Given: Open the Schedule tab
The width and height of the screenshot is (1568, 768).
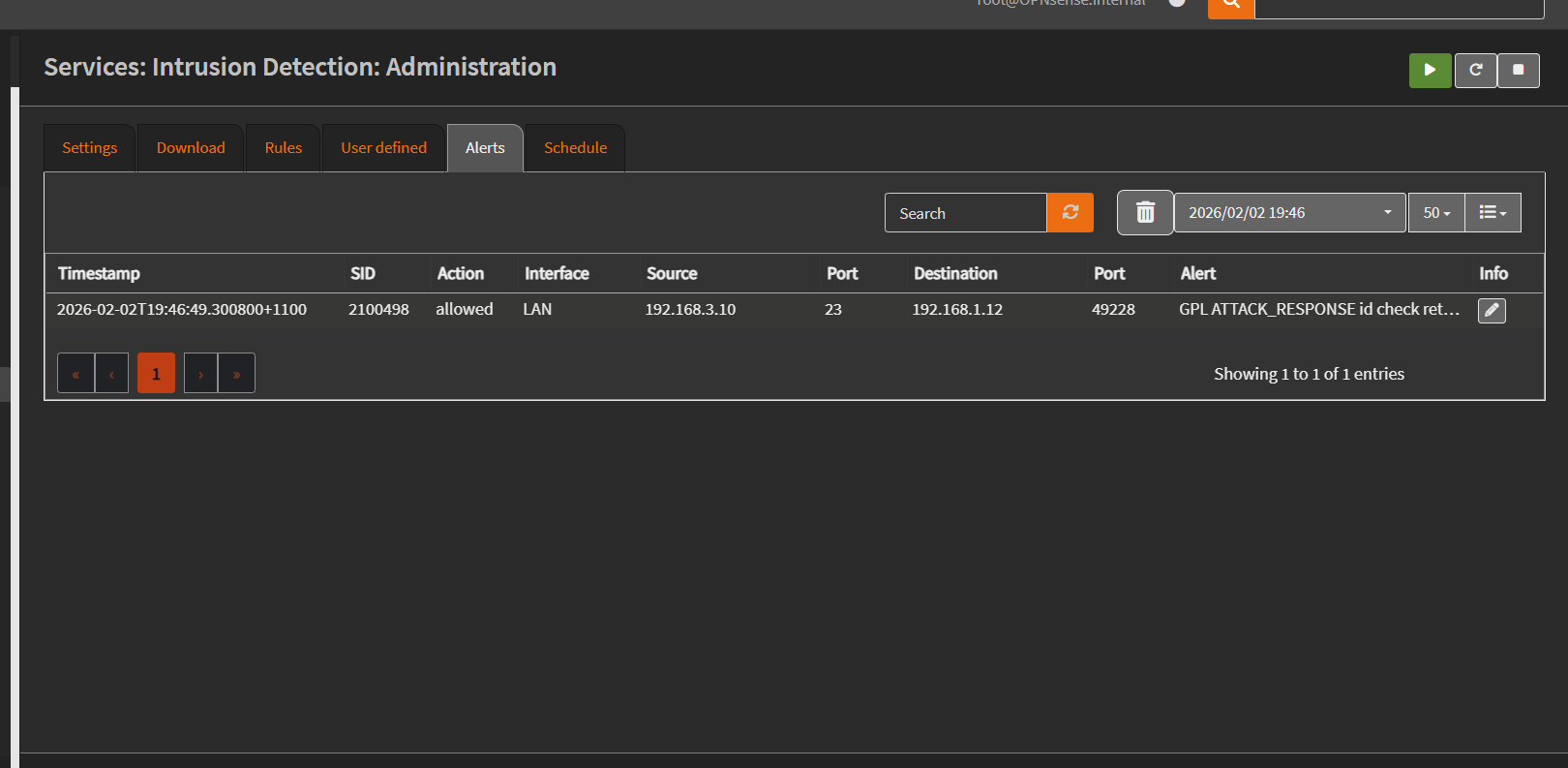Looking at the screenshot, I should pos(575,148).
